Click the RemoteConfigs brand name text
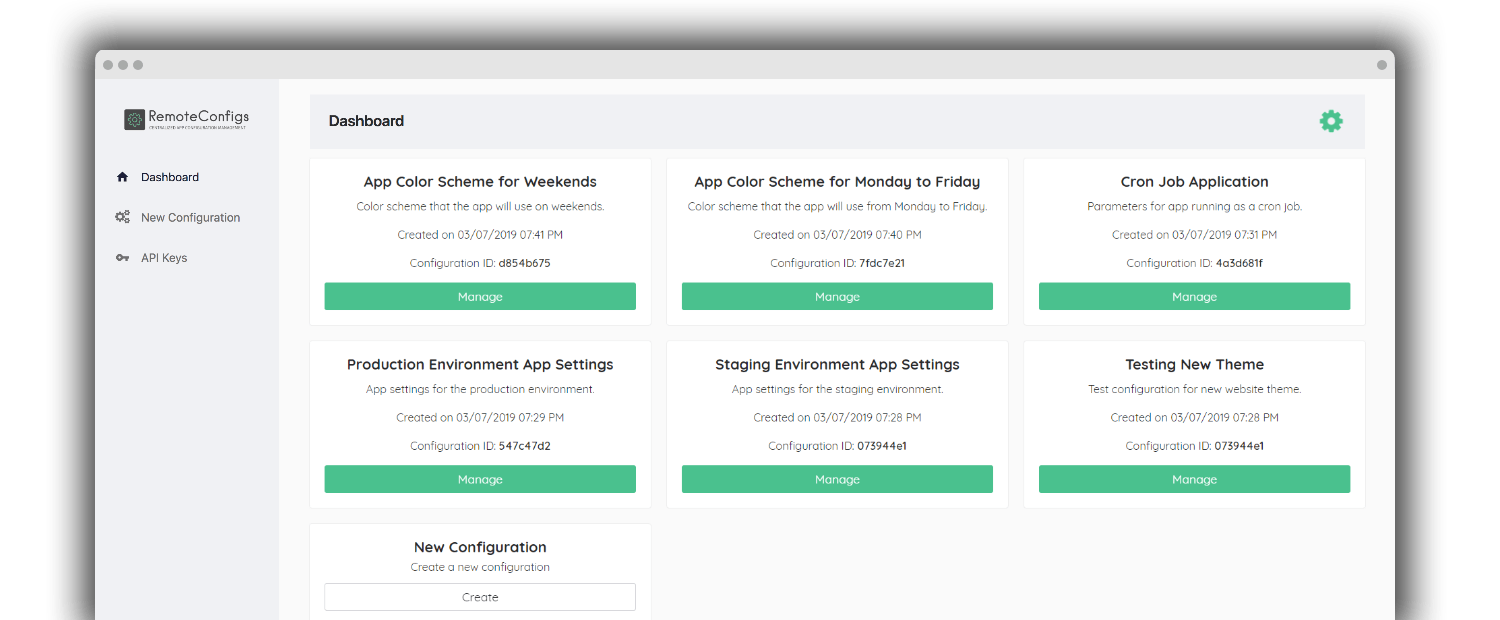Screen dimensions: 1500x620 coord(198,117)
